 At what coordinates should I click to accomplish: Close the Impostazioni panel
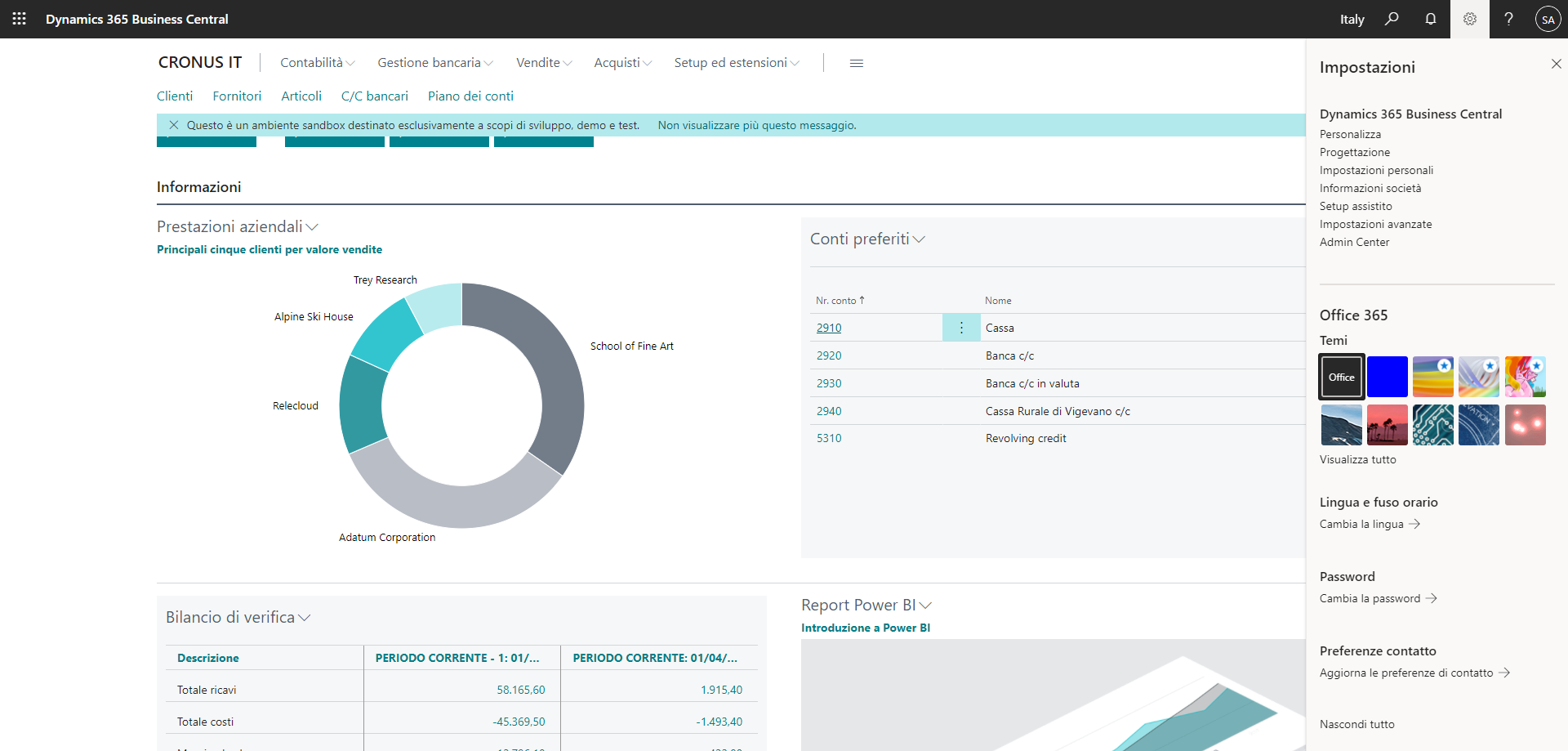pos(1556,64)
